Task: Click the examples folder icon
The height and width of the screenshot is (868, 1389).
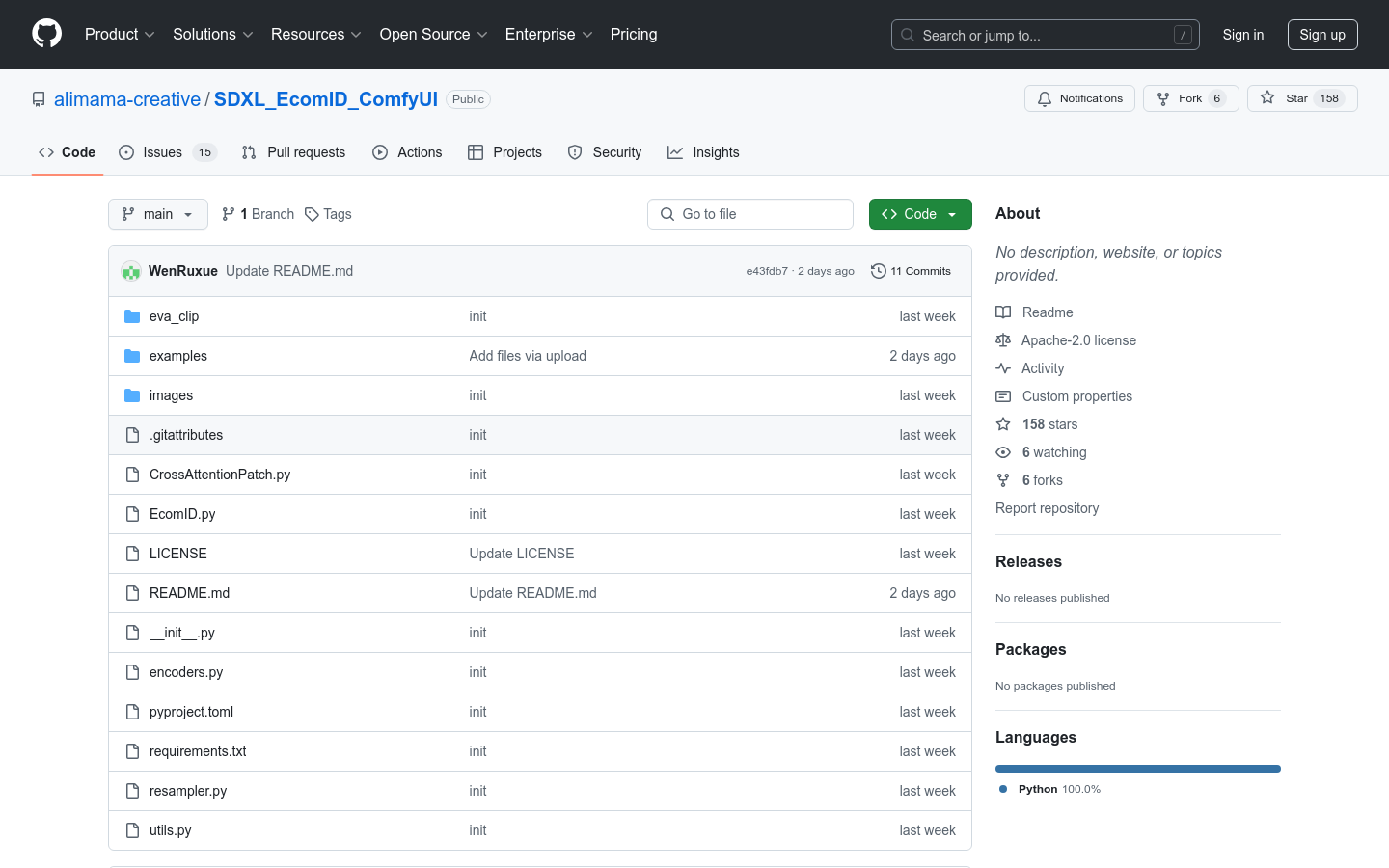Action: click(x=132, y=356)
